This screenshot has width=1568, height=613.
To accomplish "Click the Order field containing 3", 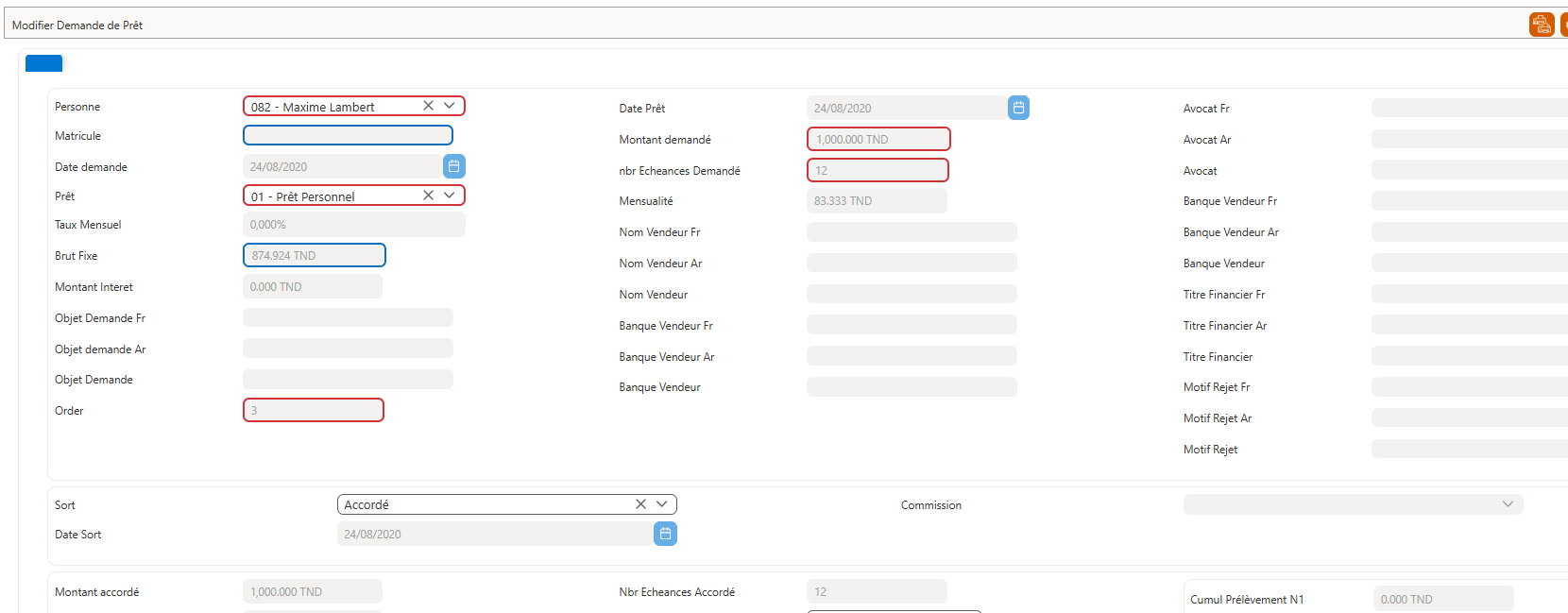I will point(313,410).
